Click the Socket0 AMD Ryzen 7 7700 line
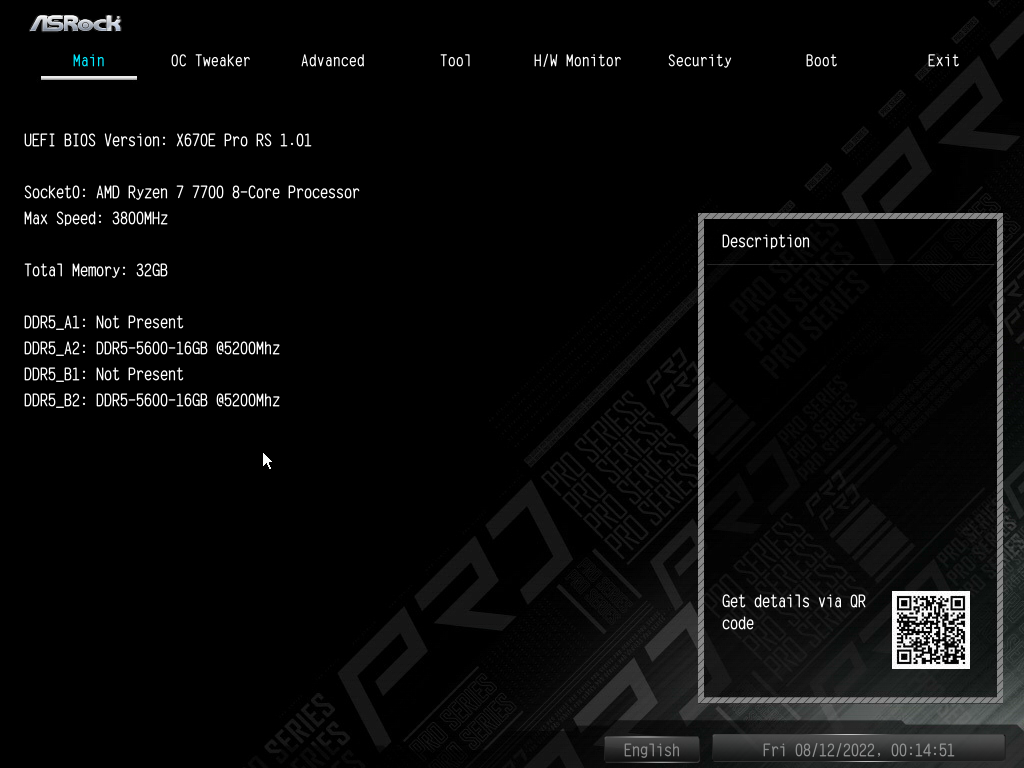 [x=191, y=193]
